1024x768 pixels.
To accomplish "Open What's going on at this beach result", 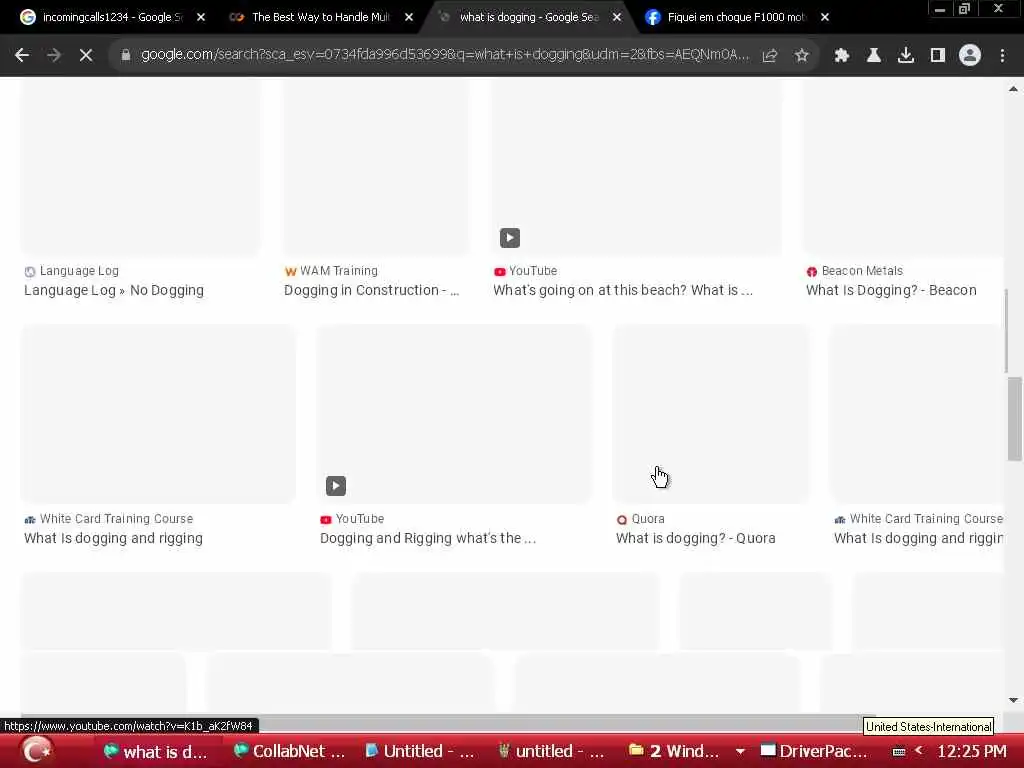I will tap(623, 290).
